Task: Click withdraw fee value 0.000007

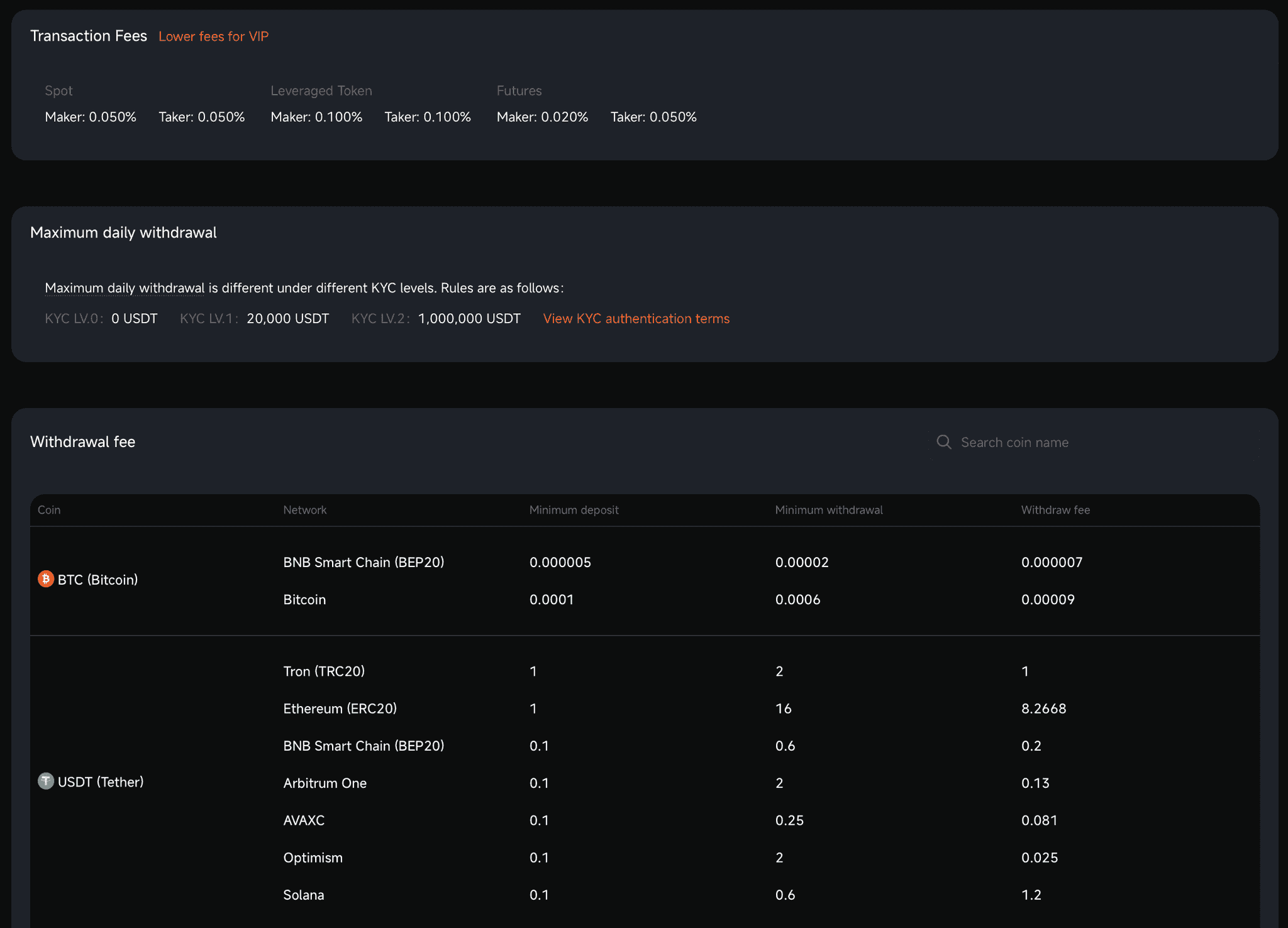Action: 1052,562
